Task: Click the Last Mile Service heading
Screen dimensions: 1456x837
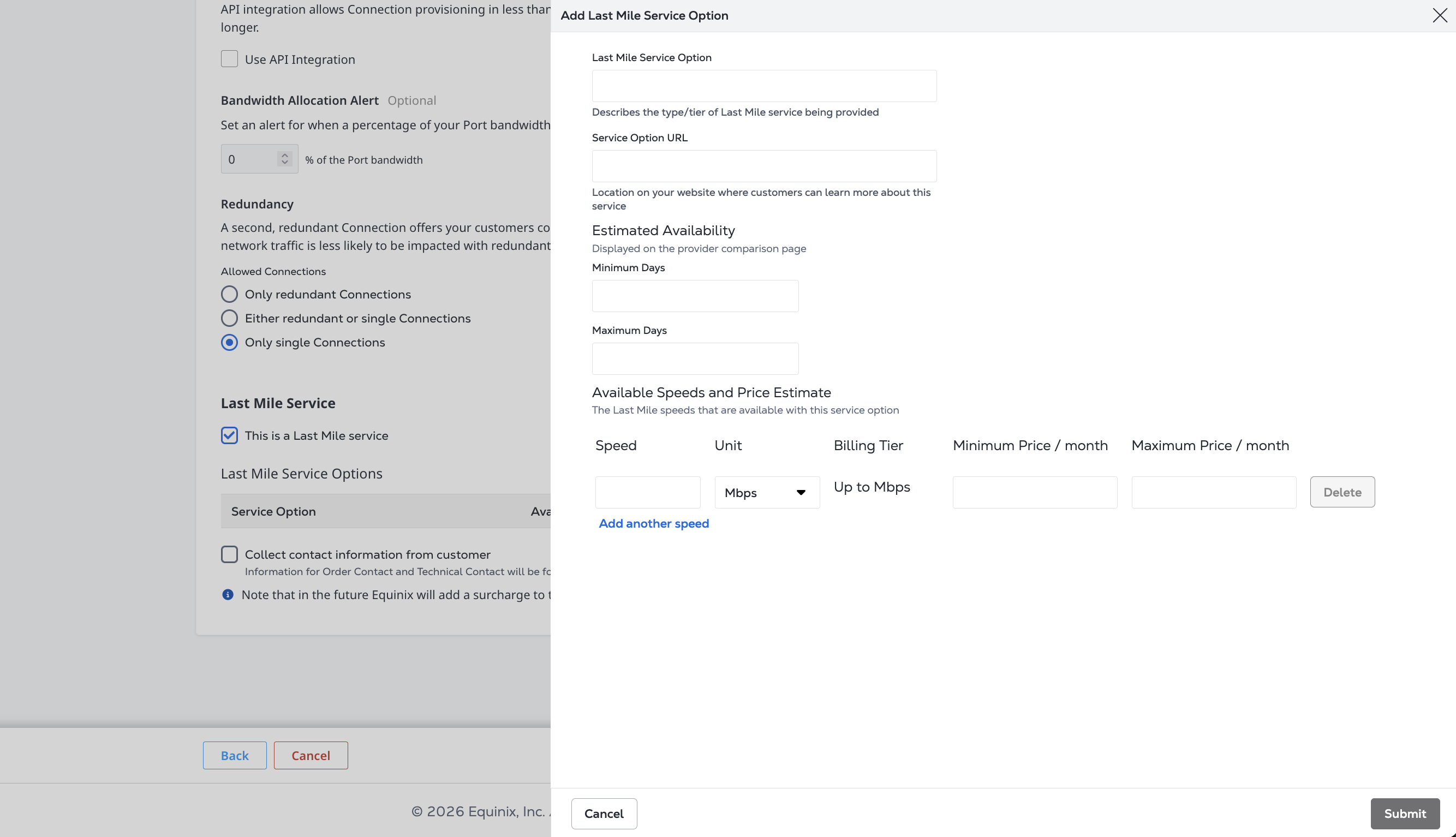Action: pos(278,403)
